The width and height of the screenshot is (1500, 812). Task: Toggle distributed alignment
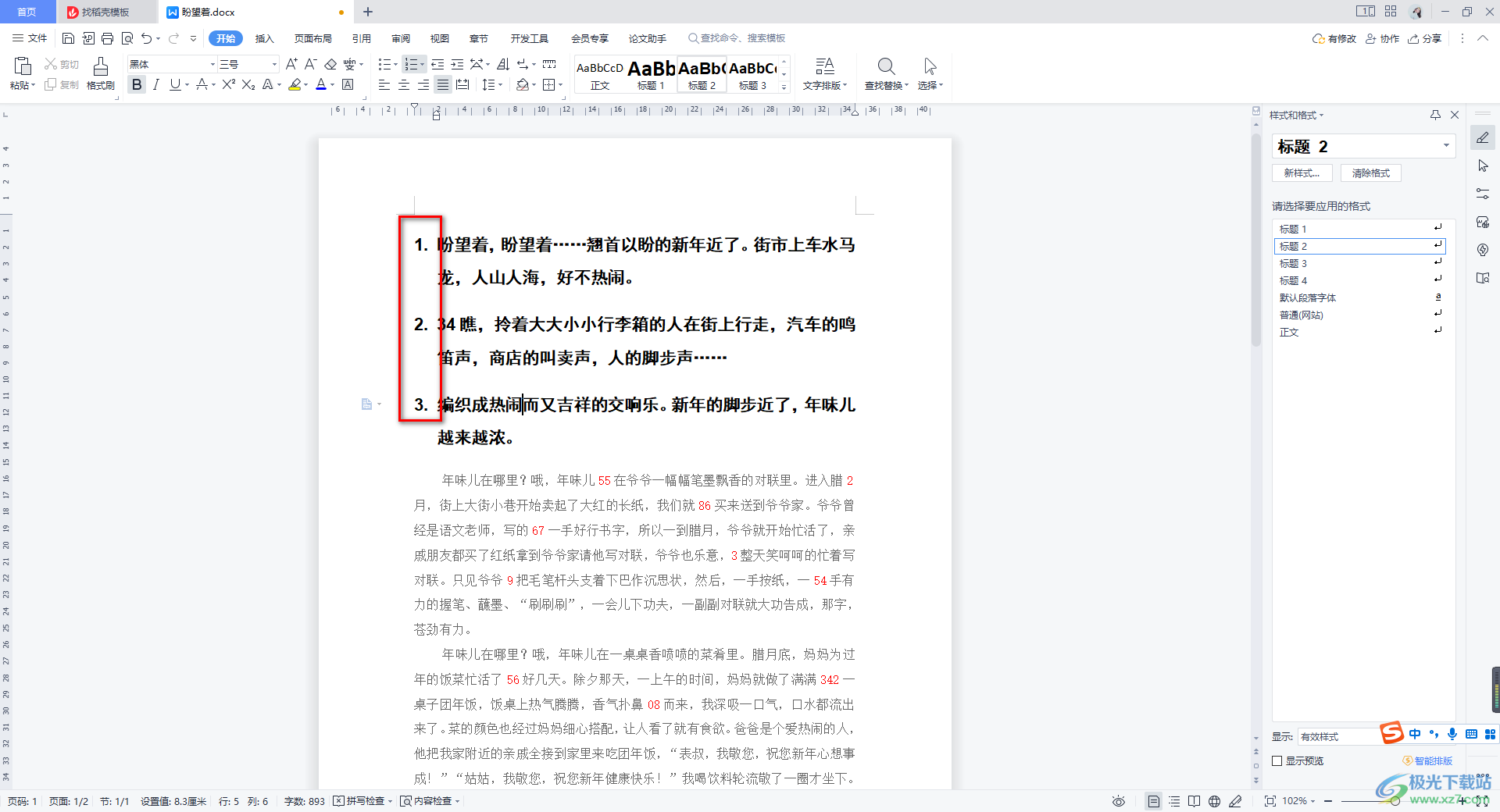click(462, 84)
